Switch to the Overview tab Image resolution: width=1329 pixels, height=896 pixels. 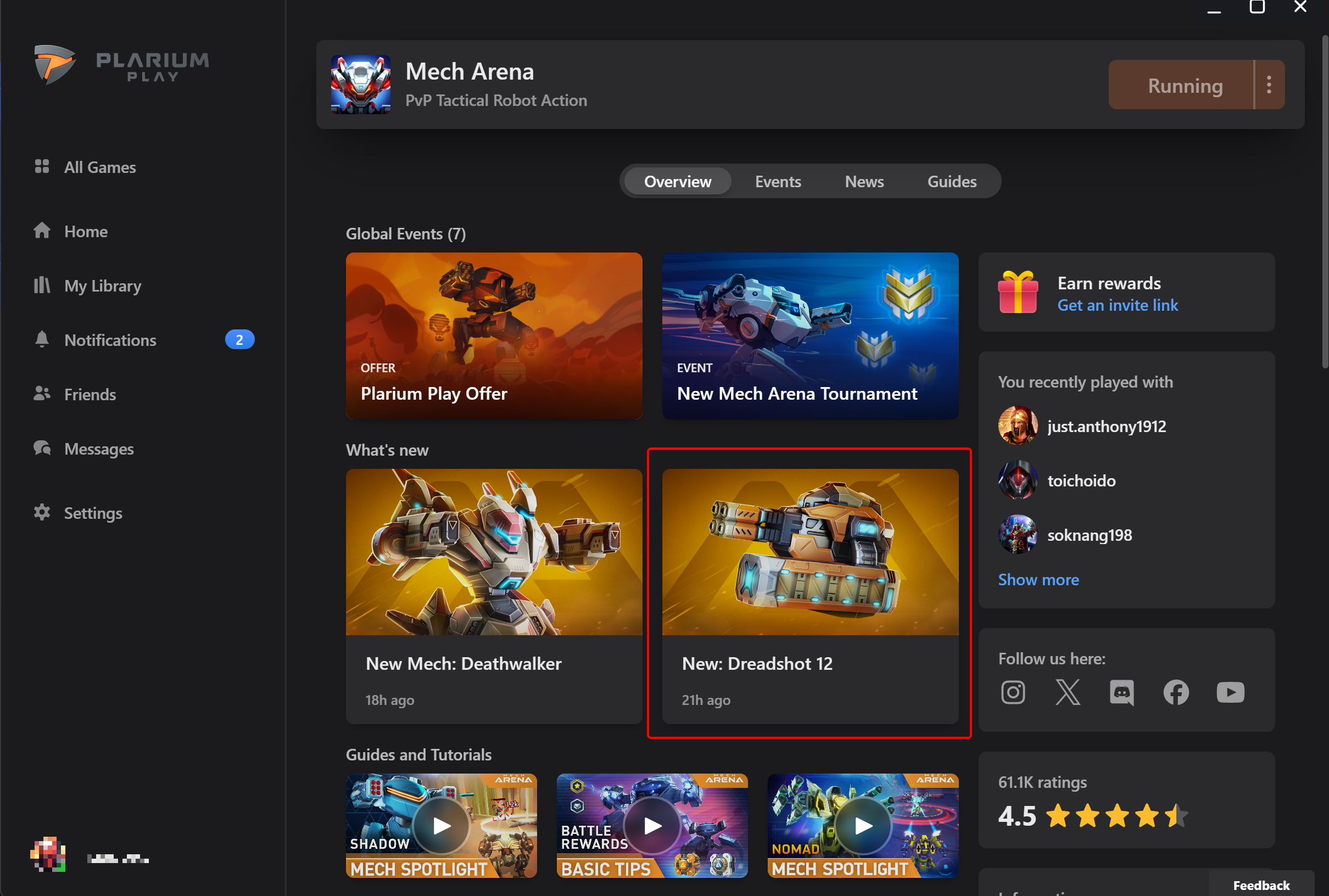[677, 181]
